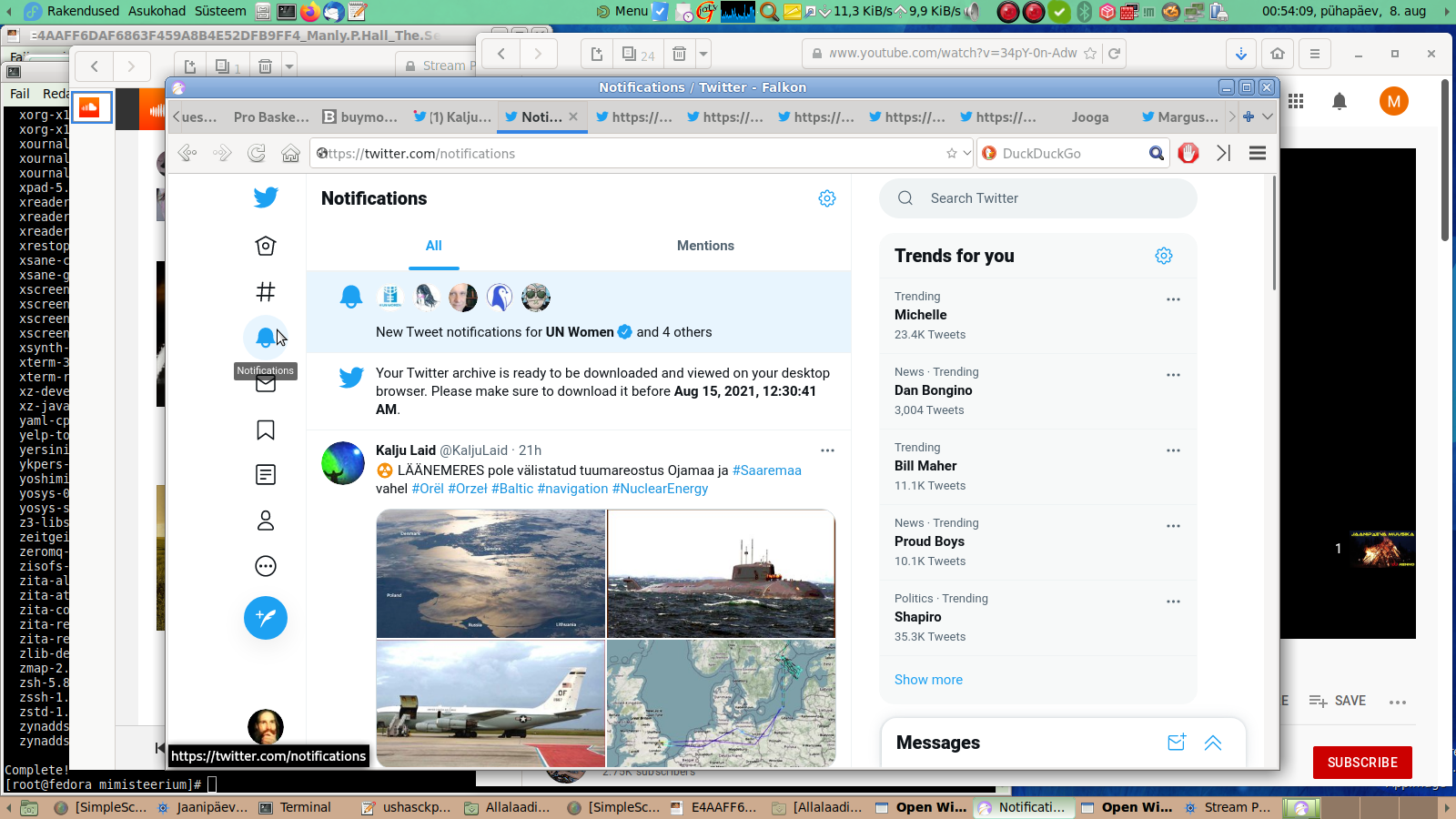This screenshot has width=1456, height=819.
Task: Switch to Pro Baske... browser tab
Action: (271, 116)
